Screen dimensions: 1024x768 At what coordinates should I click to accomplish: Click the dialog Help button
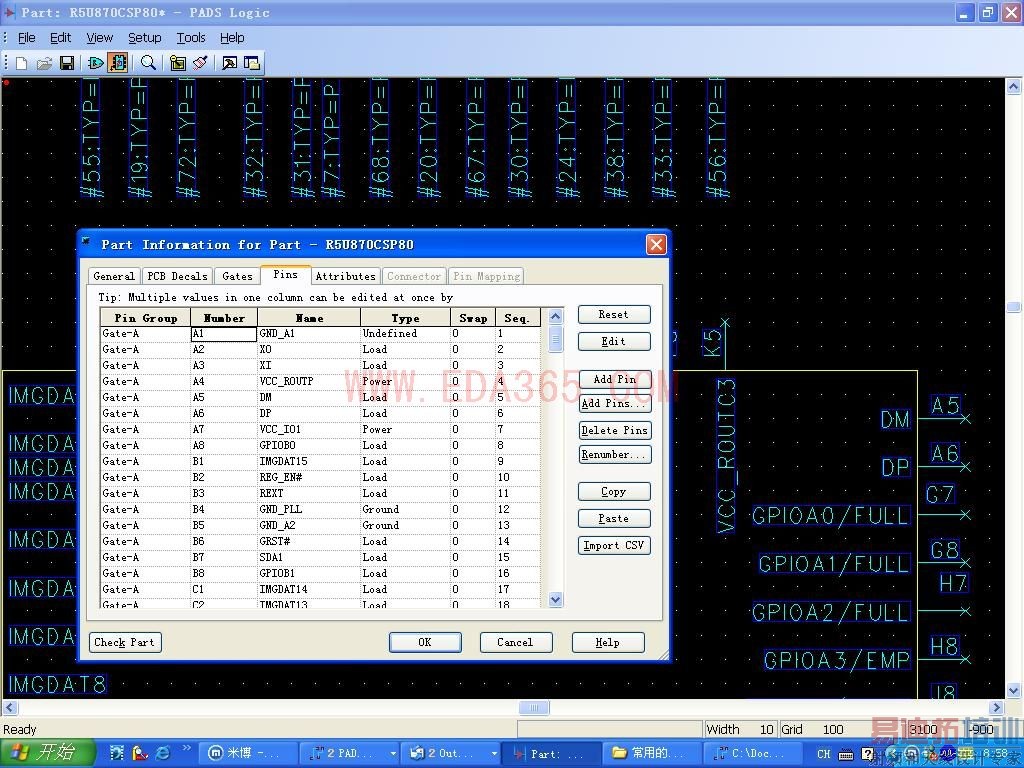point(608,642)
